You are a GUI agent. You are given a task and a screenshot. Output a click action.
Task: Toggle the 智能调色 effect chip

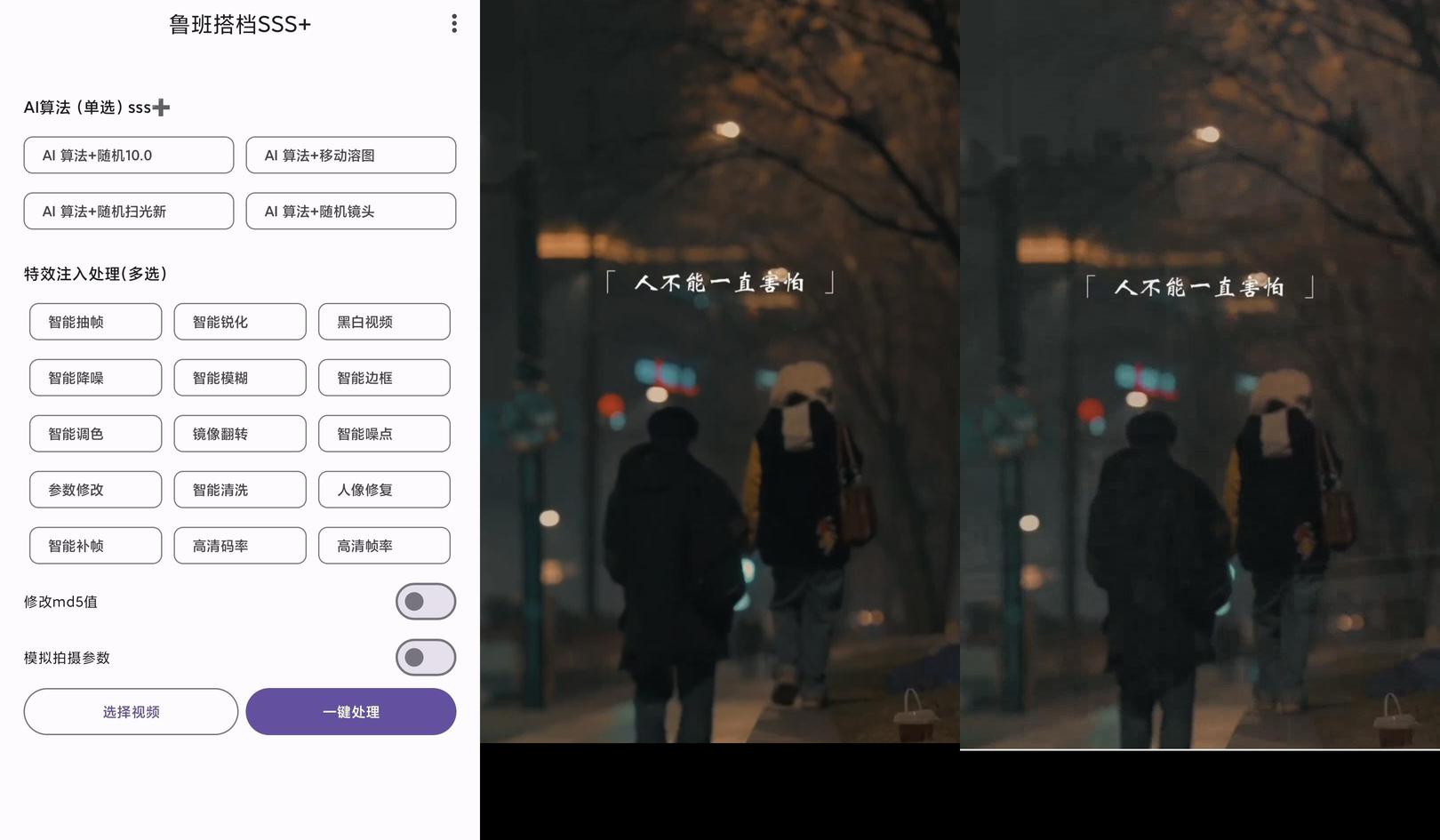click(96, 434)
